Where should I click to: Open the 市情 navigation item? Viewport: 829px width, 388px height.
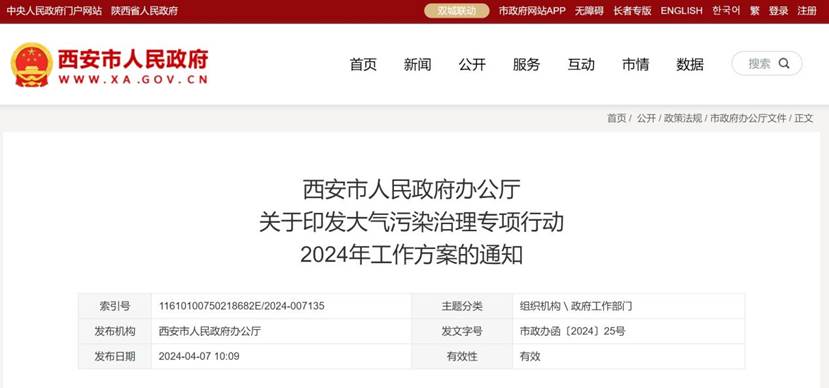[635, 64]
